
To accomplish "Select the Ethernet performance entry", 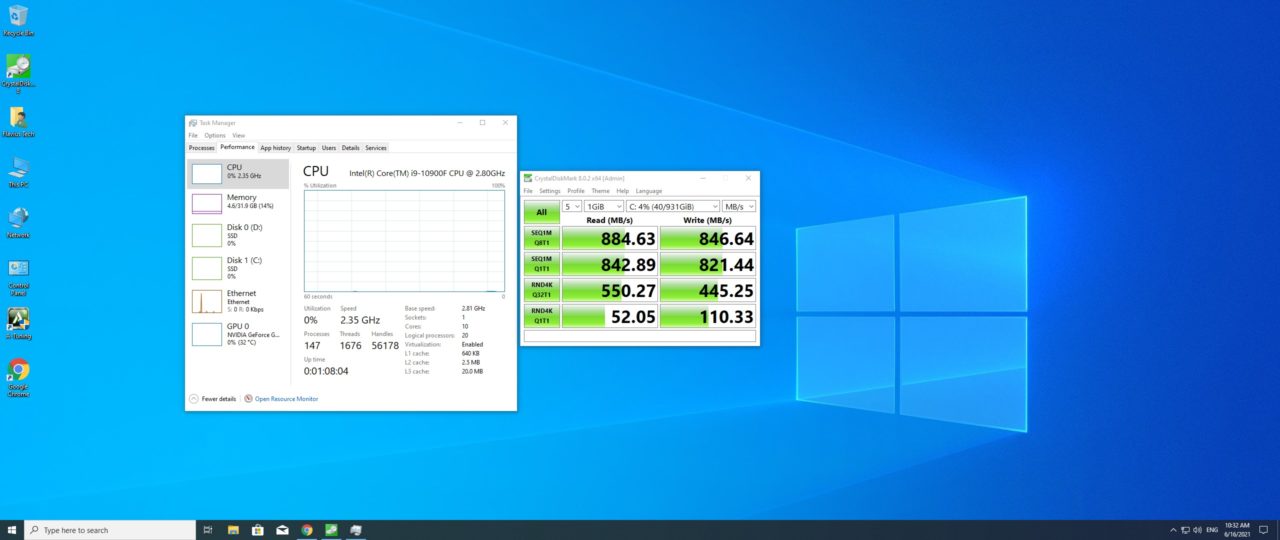I will point(238,300).
